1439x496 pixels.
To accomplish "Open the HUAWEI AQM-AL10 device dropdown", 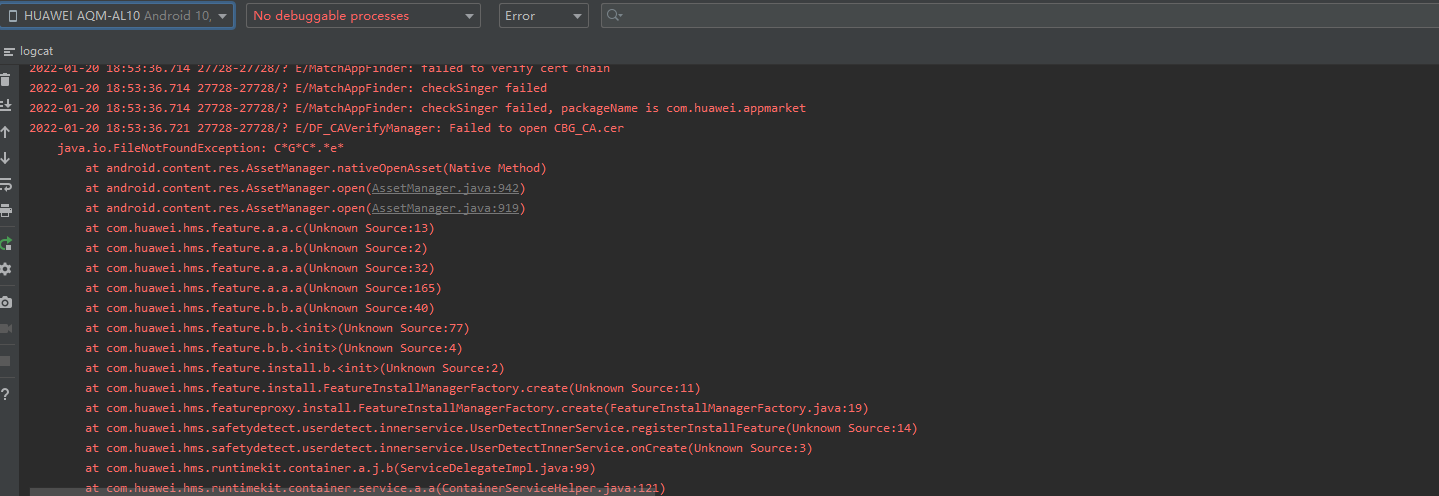I will [x=117, y=16].
